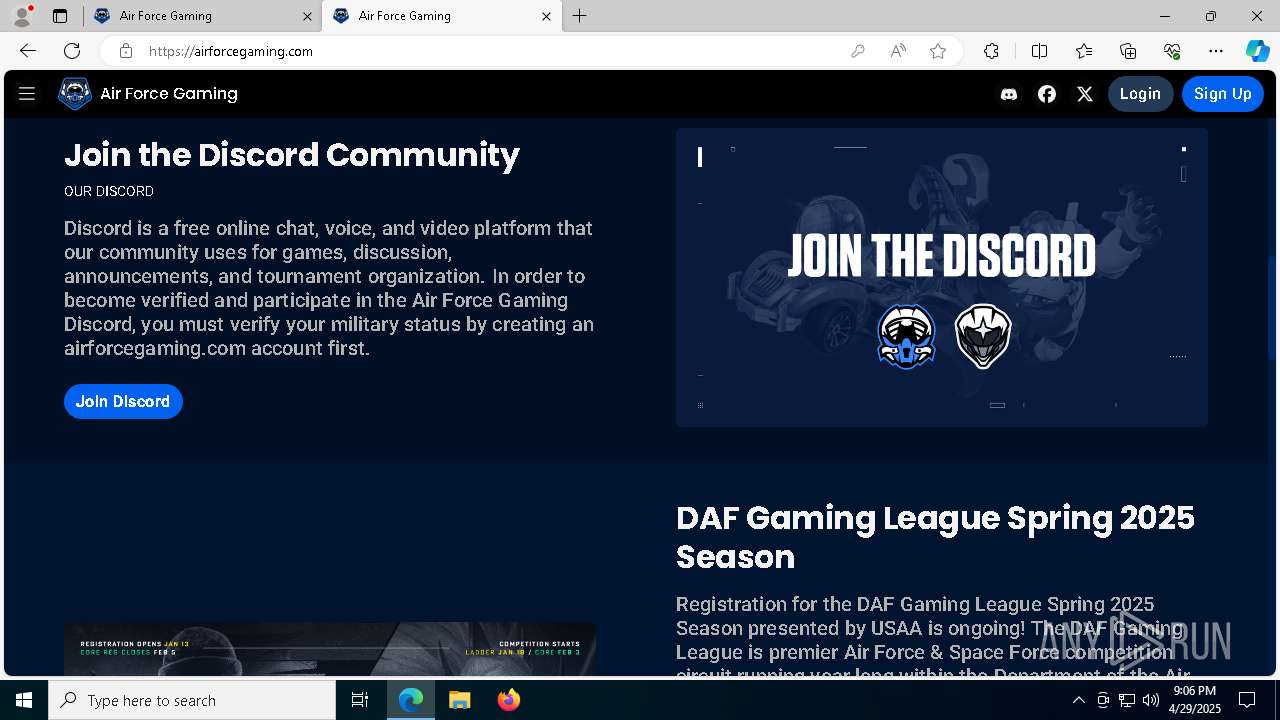1280x720 pixels.
Task: Open password manager key icon
Action: 857,51
